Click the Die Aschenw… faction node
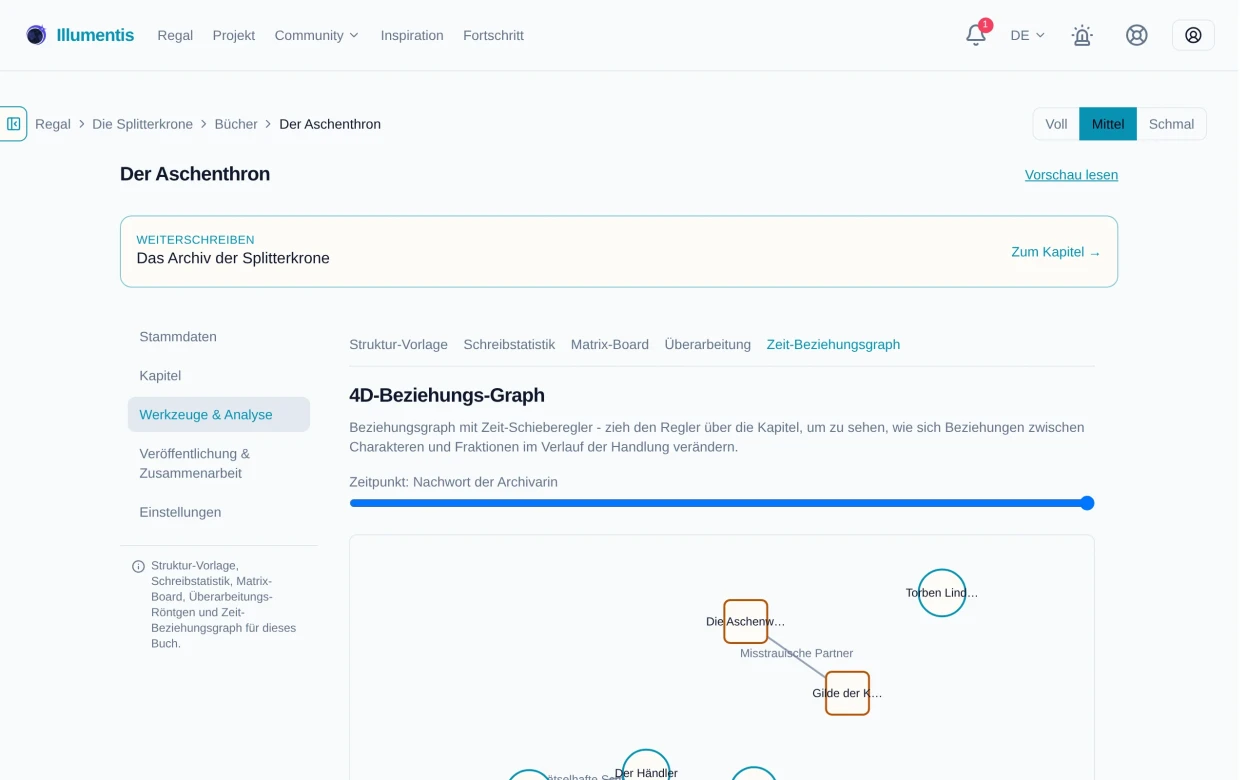The height and width of the screenshot is (780, 1248). [x=746, y=621]
